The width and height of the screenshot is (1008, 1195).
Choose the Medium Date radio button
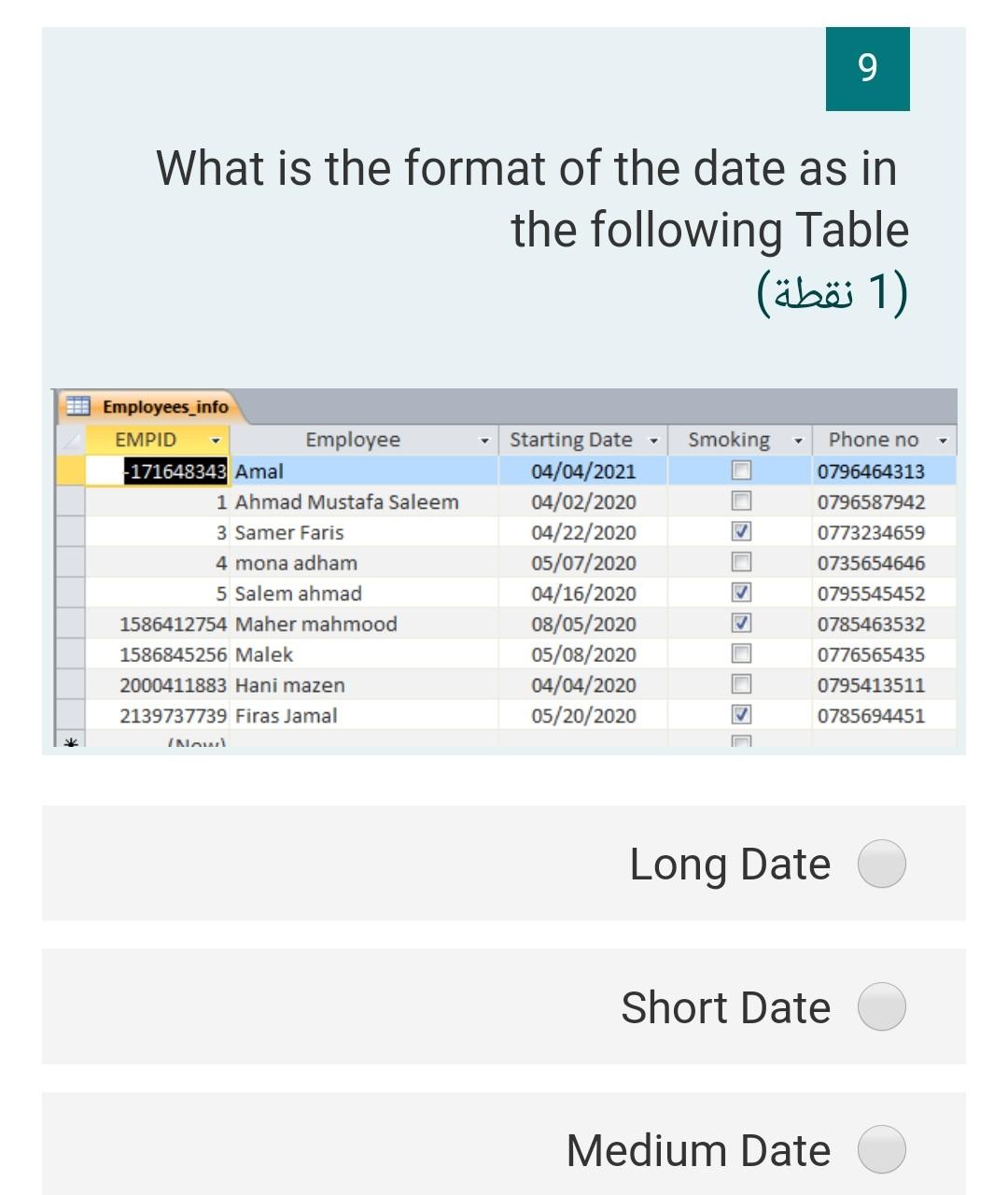[881, 1151]
